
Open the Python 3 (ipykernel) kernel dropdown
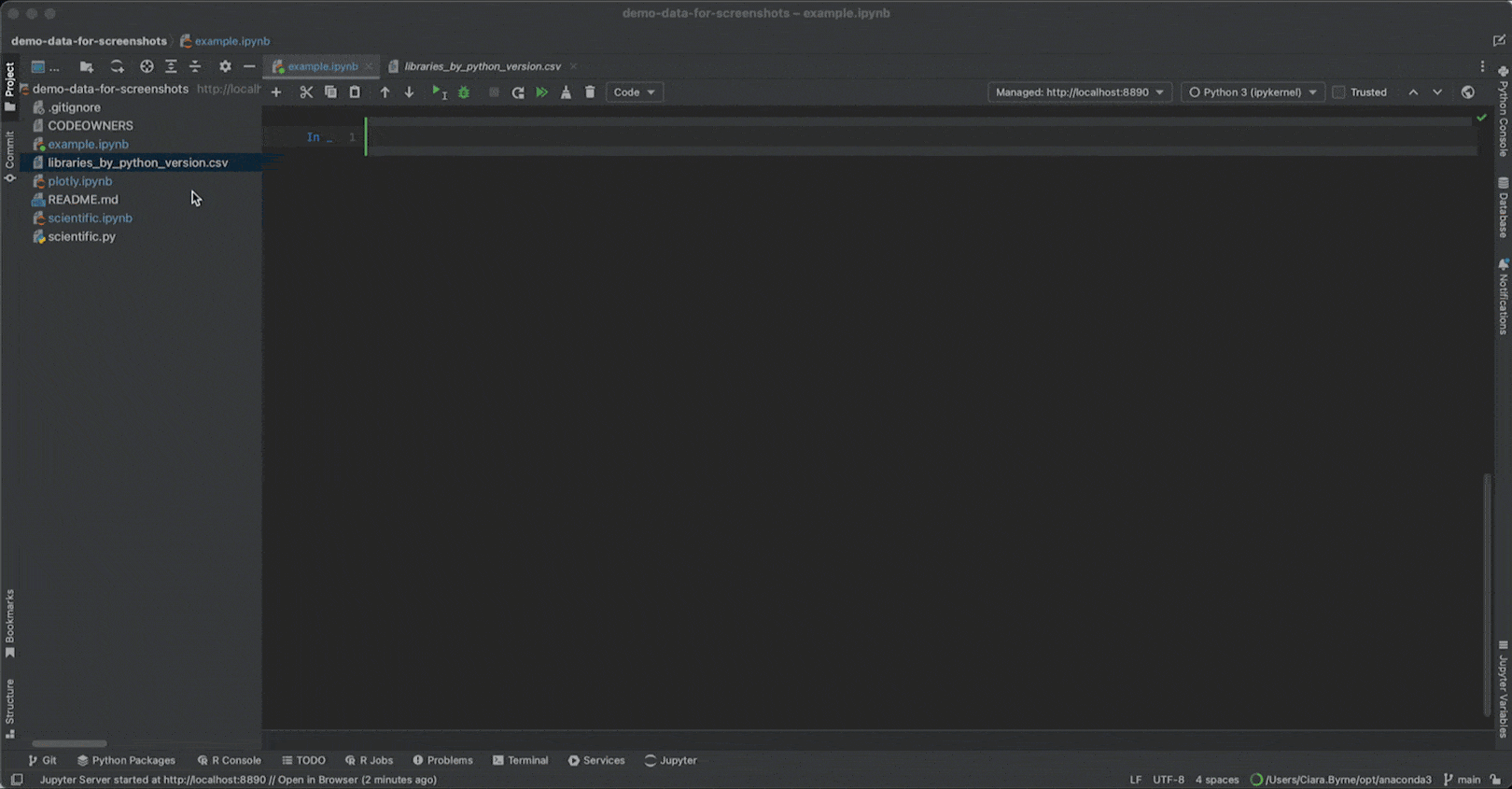tap(1253, 92)
